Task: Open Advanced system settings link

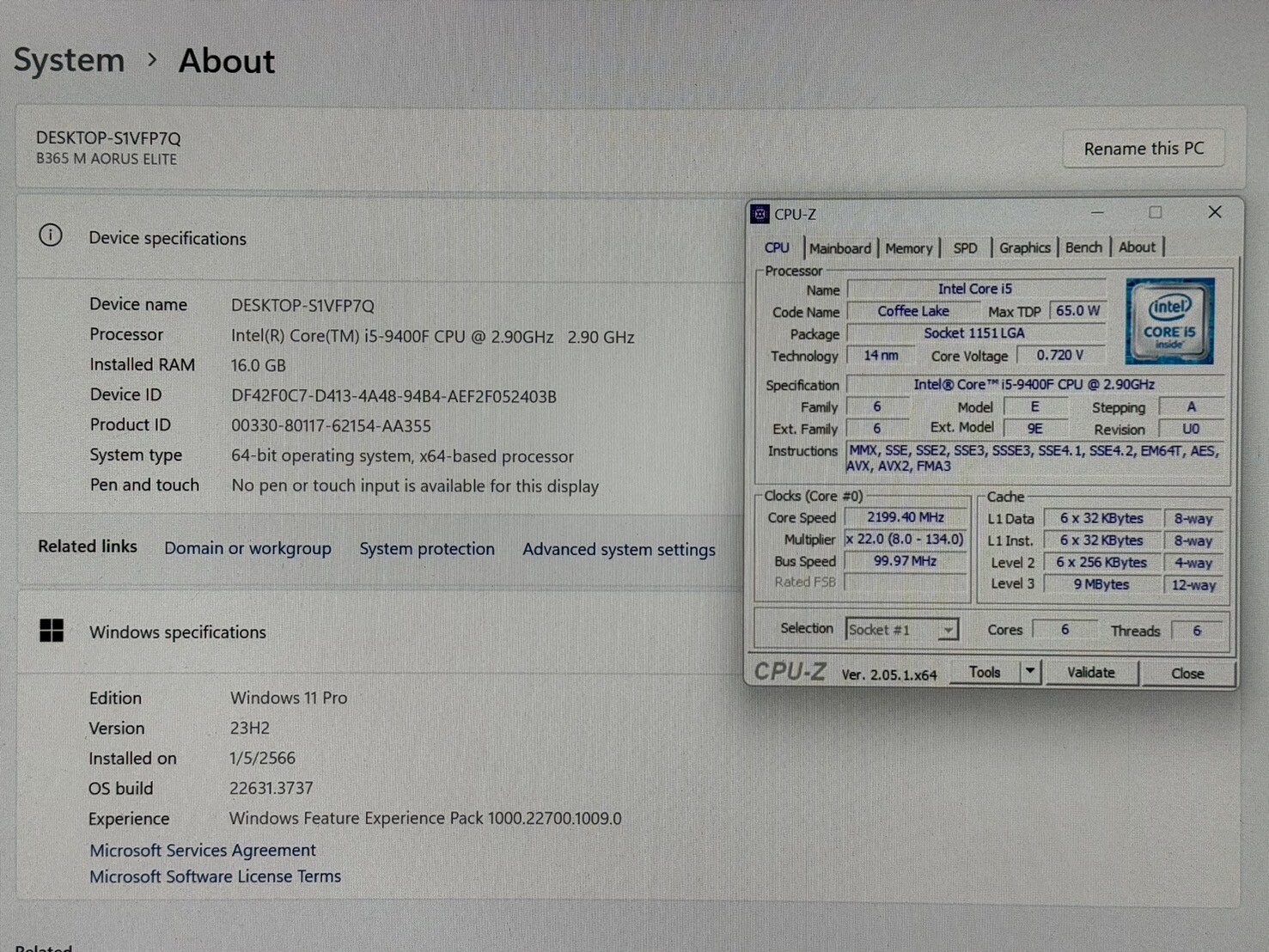Action: (x=619, y=550)
